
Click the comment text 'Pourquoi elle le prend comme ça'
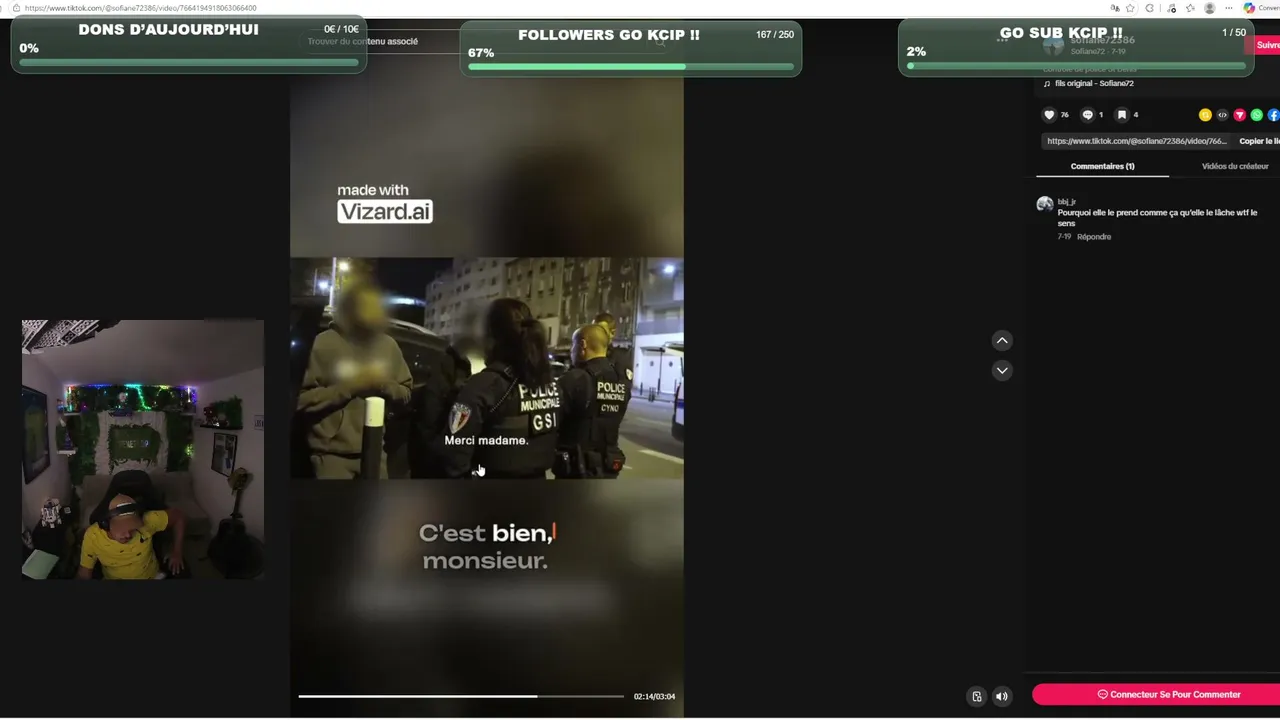coord(1157,218)
